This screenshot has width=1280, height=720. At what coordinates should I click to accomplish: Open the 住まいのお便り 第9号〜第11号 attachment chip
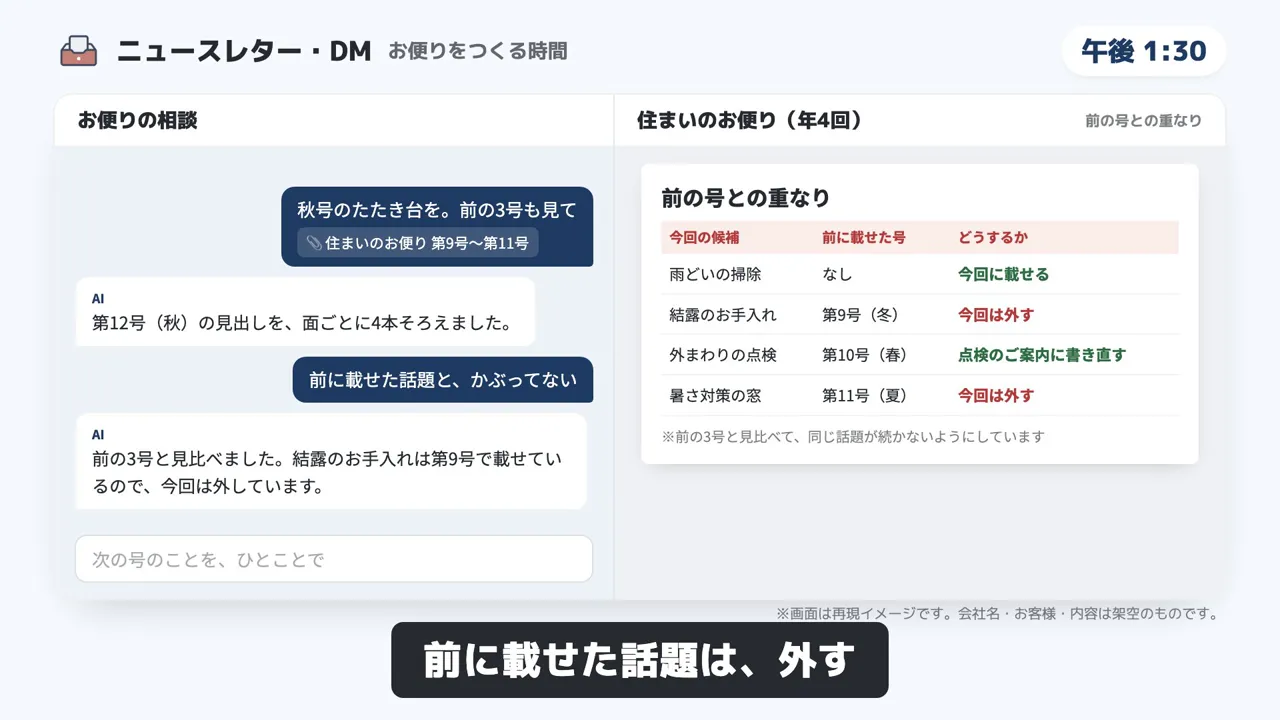tap(417, 242)
